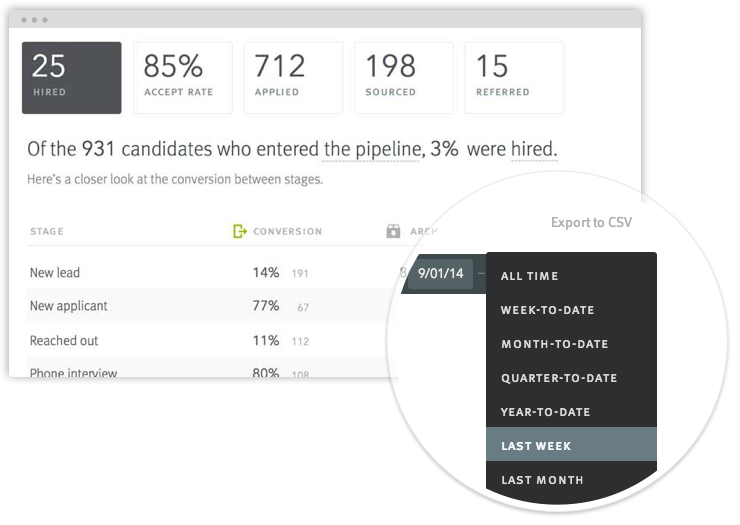Image resolution: width=740 pixels, height=525 pixels.
Task: Open the New lead stage row
Action: pos(55,272)
